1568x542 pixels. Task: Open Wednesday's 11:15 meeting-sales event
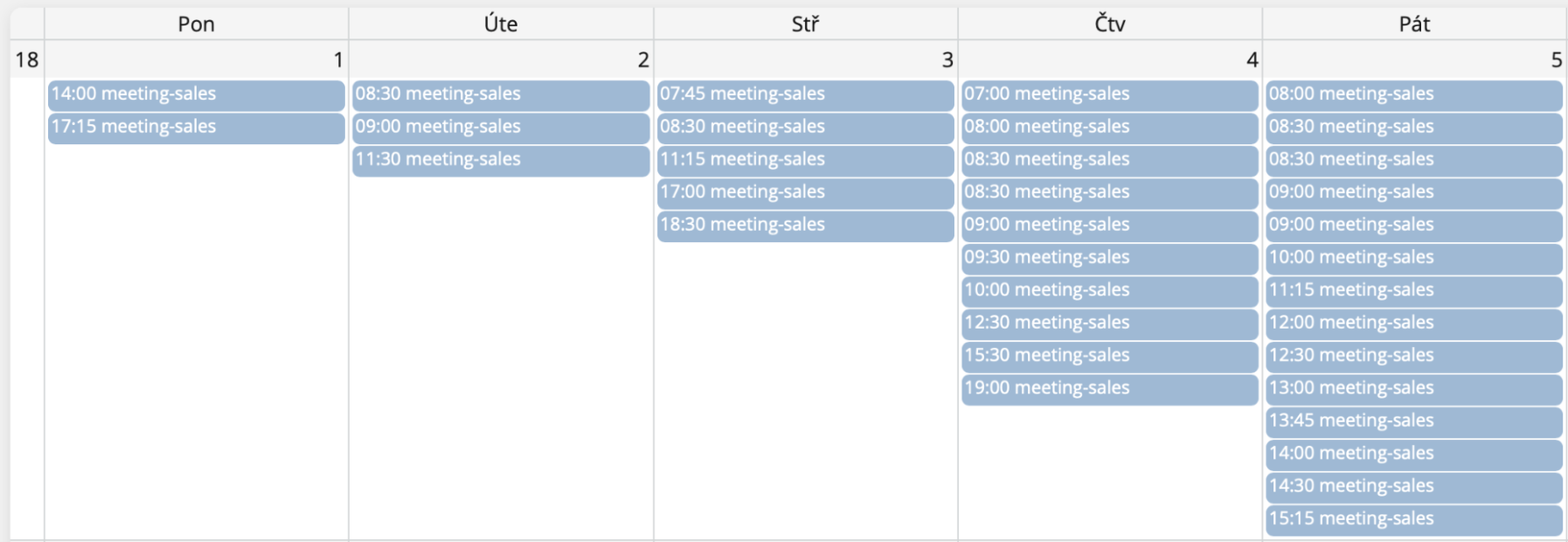pos(804,160)
